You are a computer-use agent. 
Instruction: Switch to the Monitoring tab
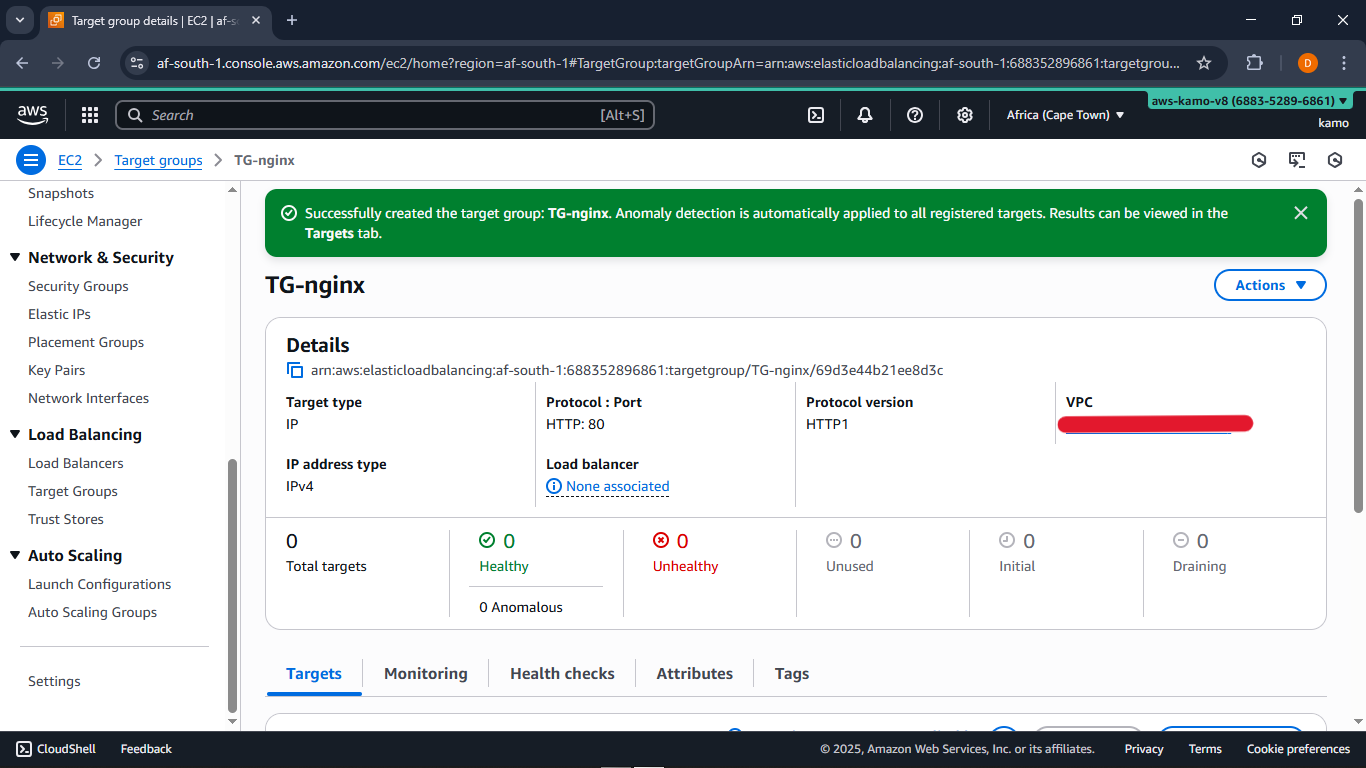(425, 674)
